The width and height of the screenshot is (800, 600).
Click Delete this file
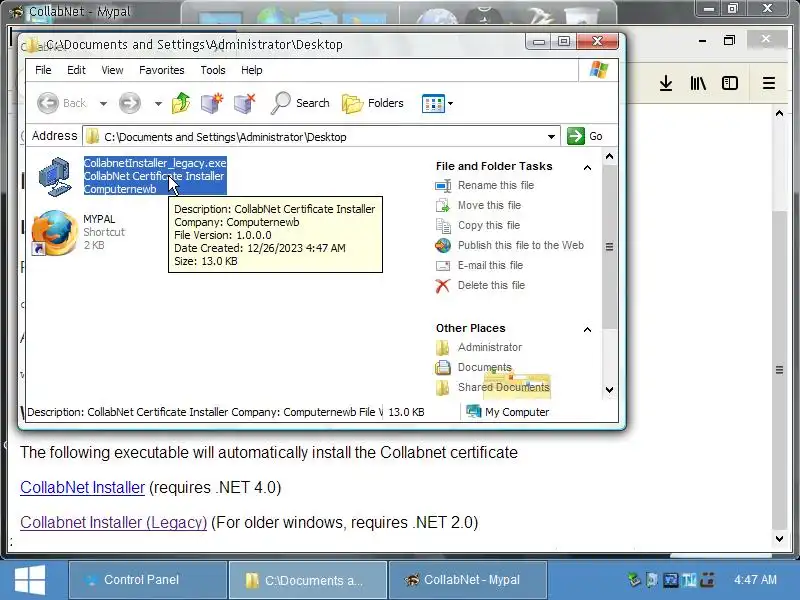coord(491,285)
